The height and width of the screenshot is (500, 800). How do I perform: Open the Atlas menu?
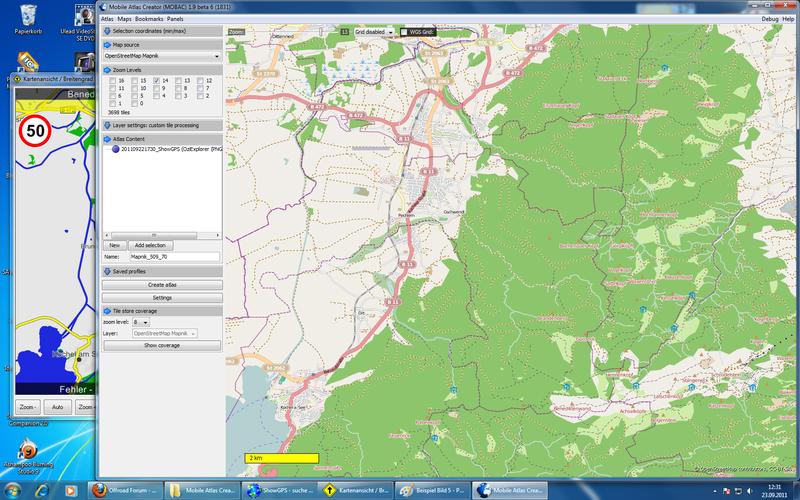(107, 19)
